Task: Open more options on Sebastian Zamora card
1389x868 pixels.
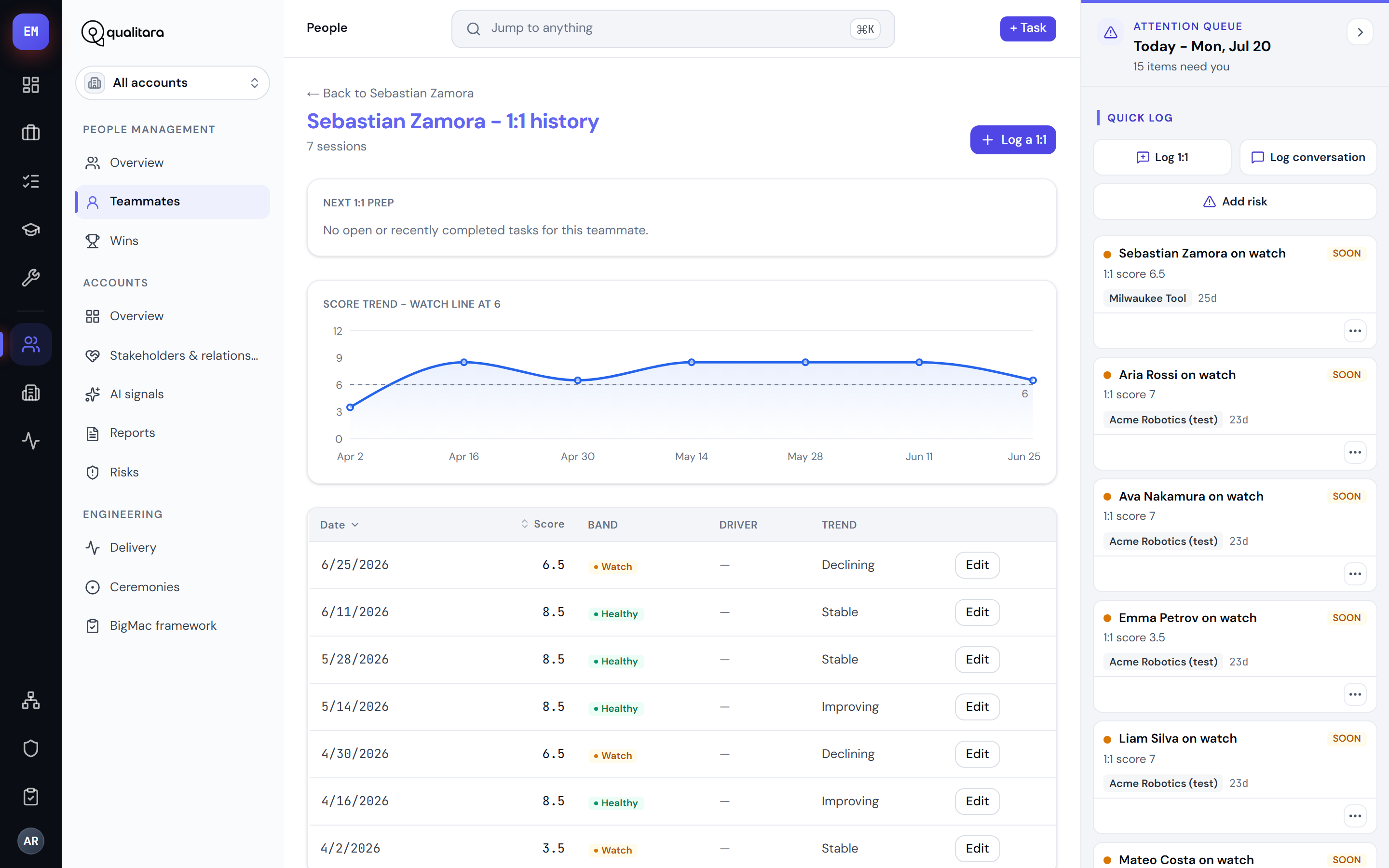Action: click(1355, 331)
